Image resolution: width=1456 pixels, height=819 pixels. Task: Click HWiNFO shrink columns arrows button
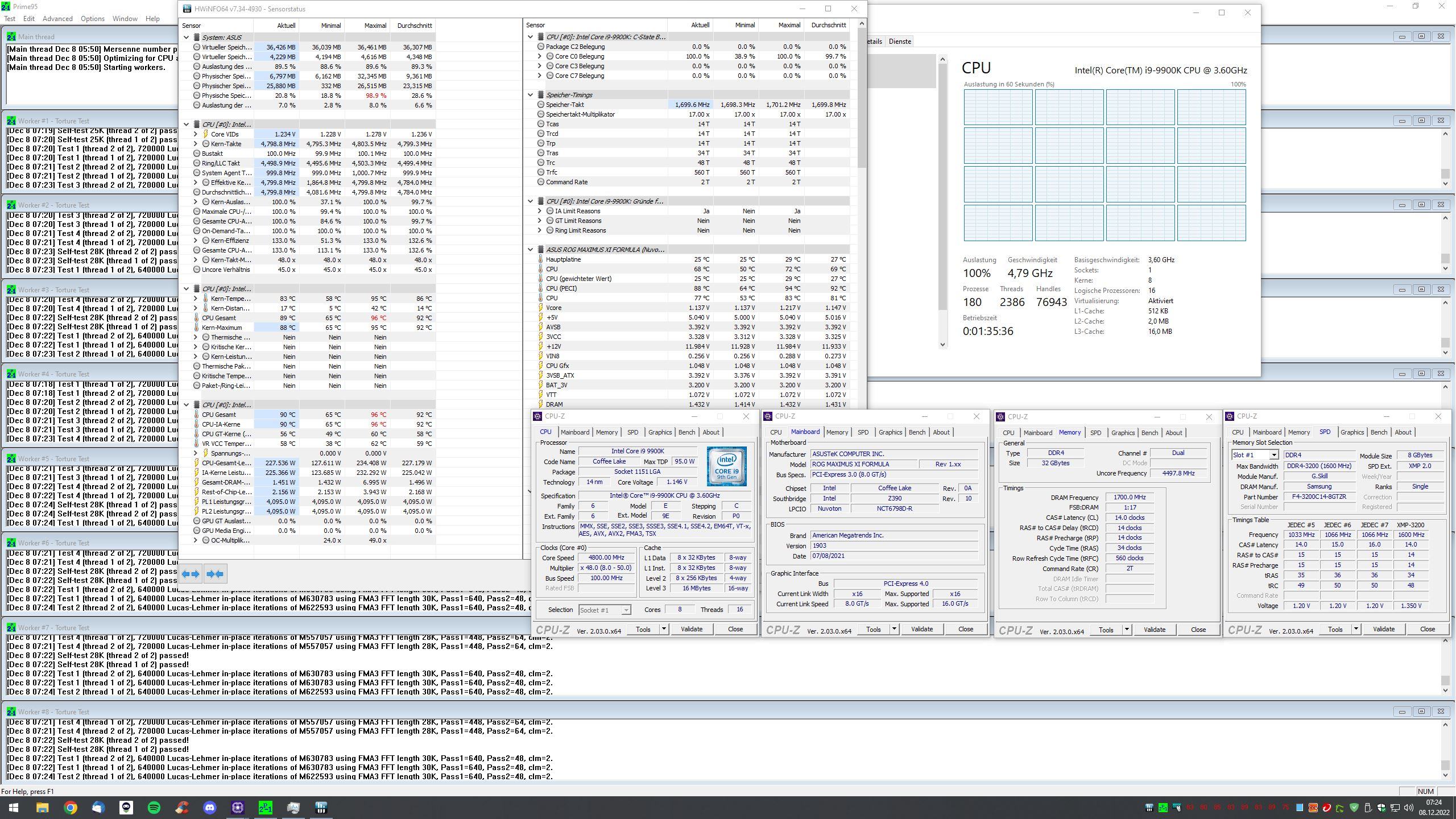[215, 574]
